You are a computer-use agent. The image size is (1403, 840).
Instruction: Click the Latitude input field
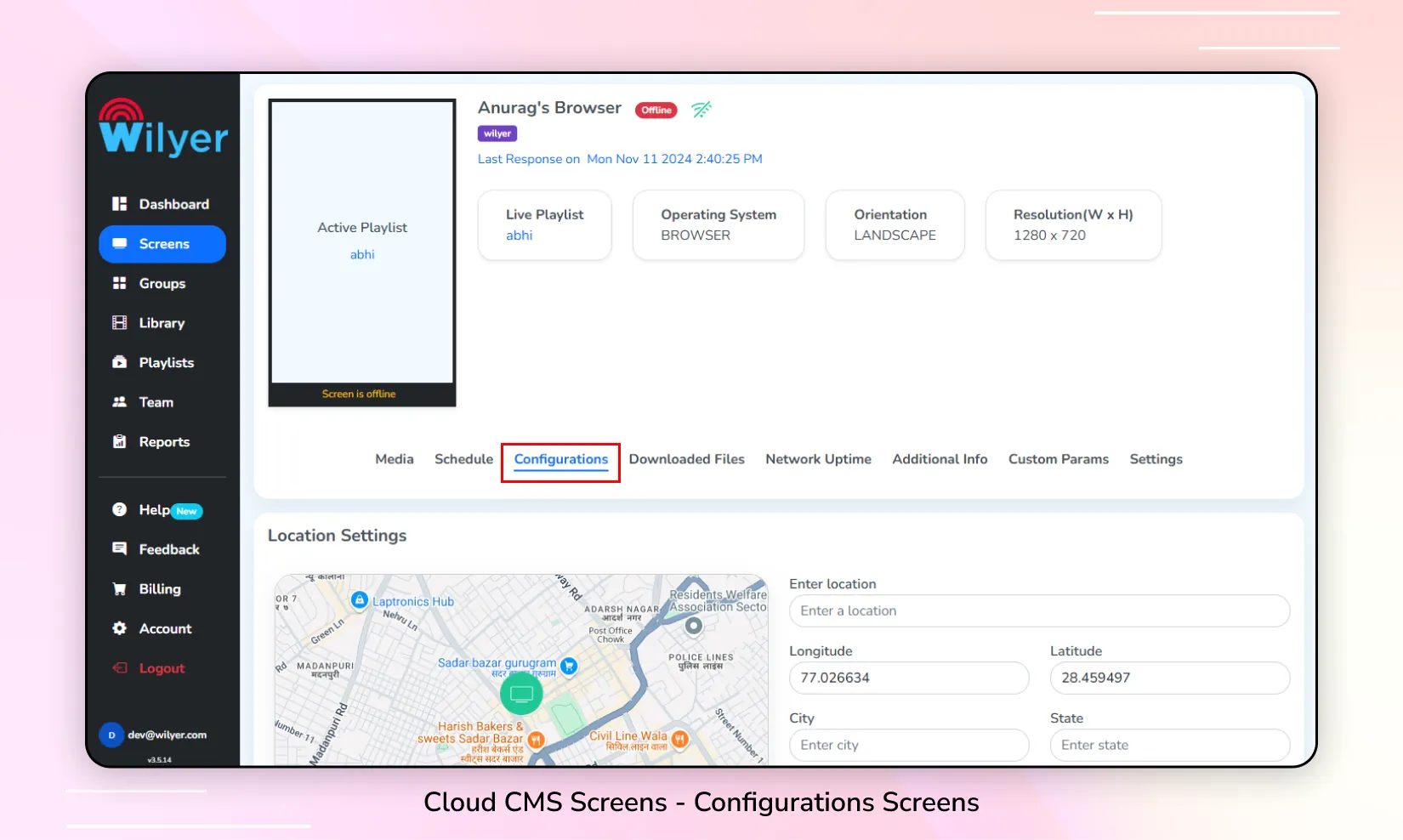coord(1170,678)
